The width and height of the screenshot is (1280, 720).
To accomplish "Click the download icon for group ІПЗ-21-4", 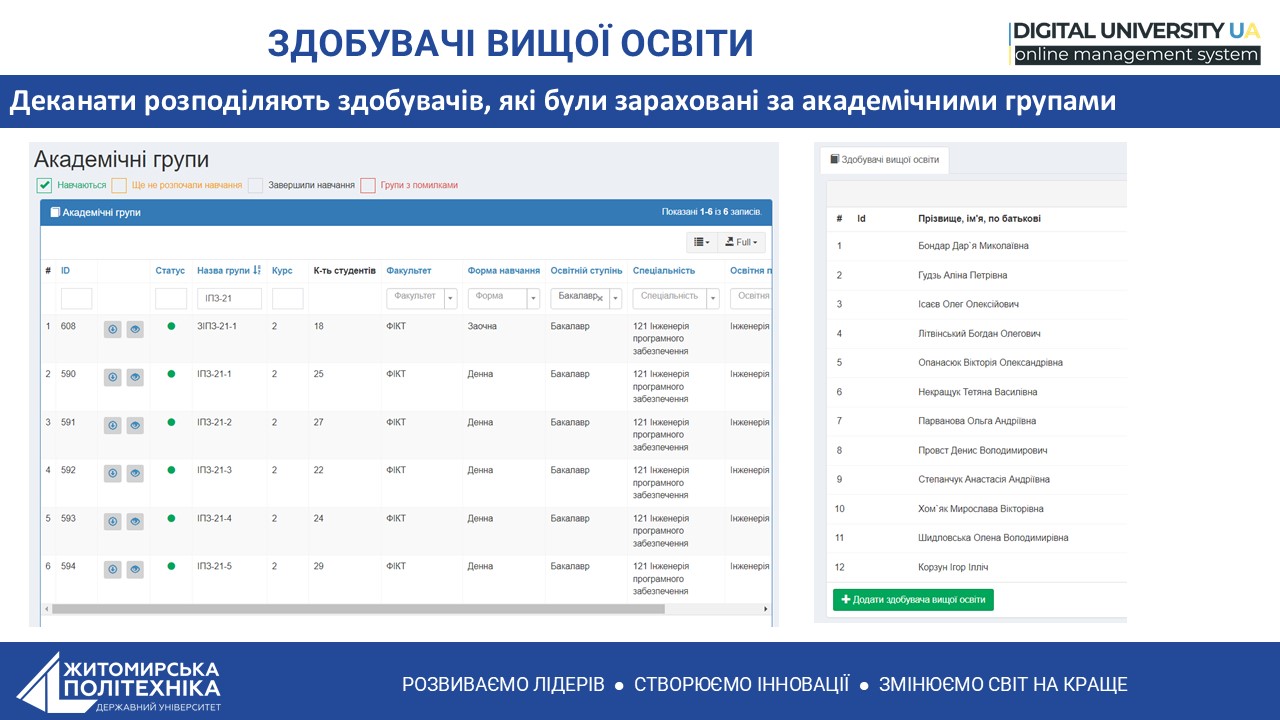I will pos(113,522).
